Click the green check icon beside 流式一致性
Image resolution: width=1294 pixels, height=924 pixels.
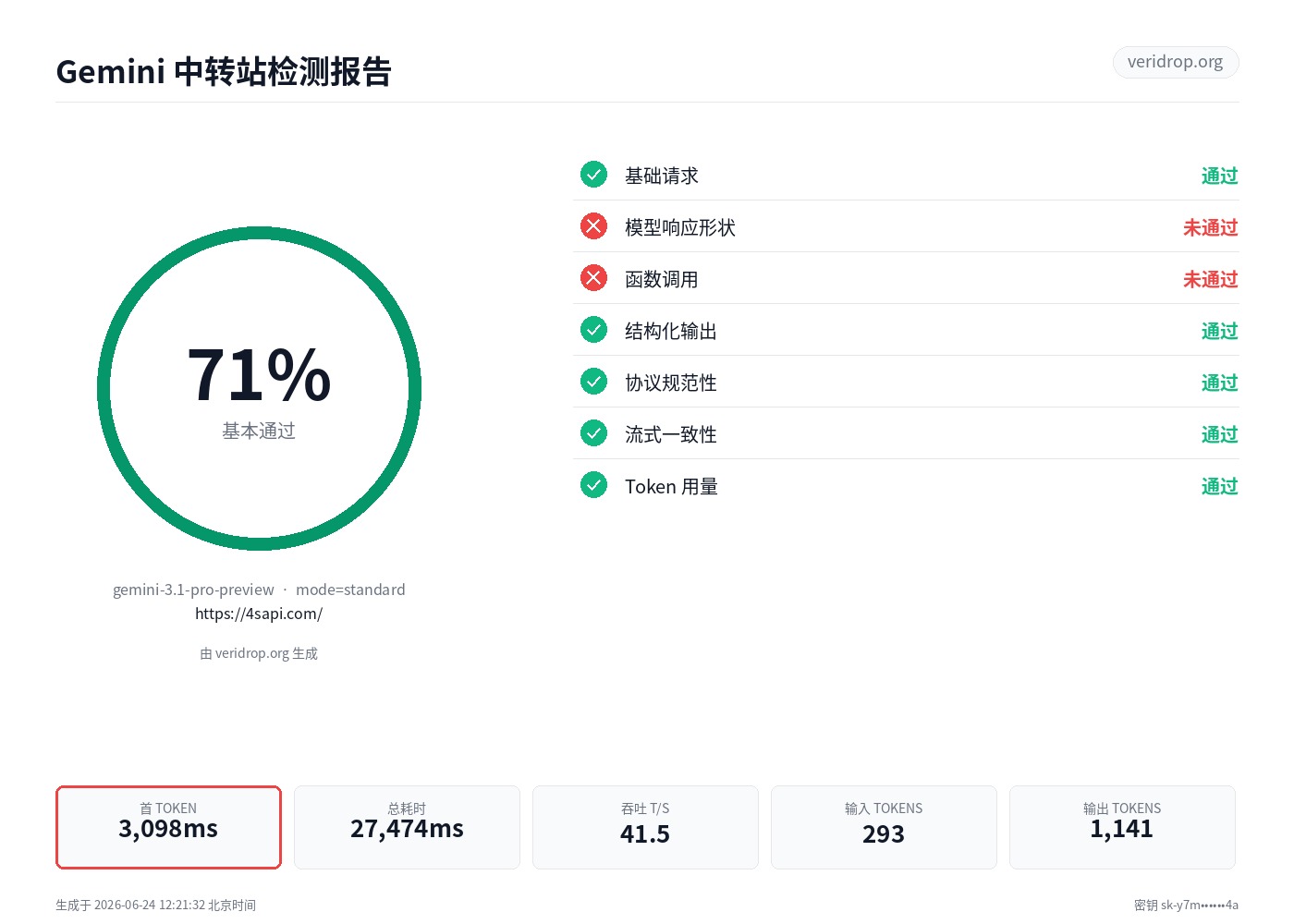coord(593,433)
